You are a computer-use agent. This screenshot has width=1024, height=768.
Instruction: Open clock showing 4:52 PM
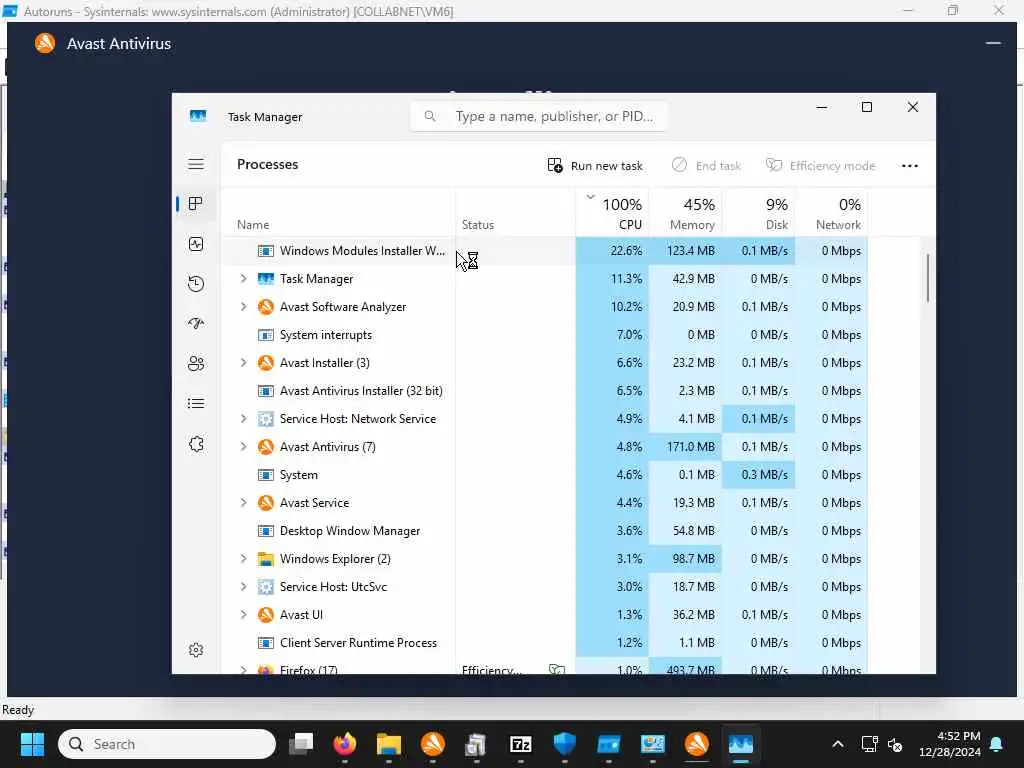[950, 744]
